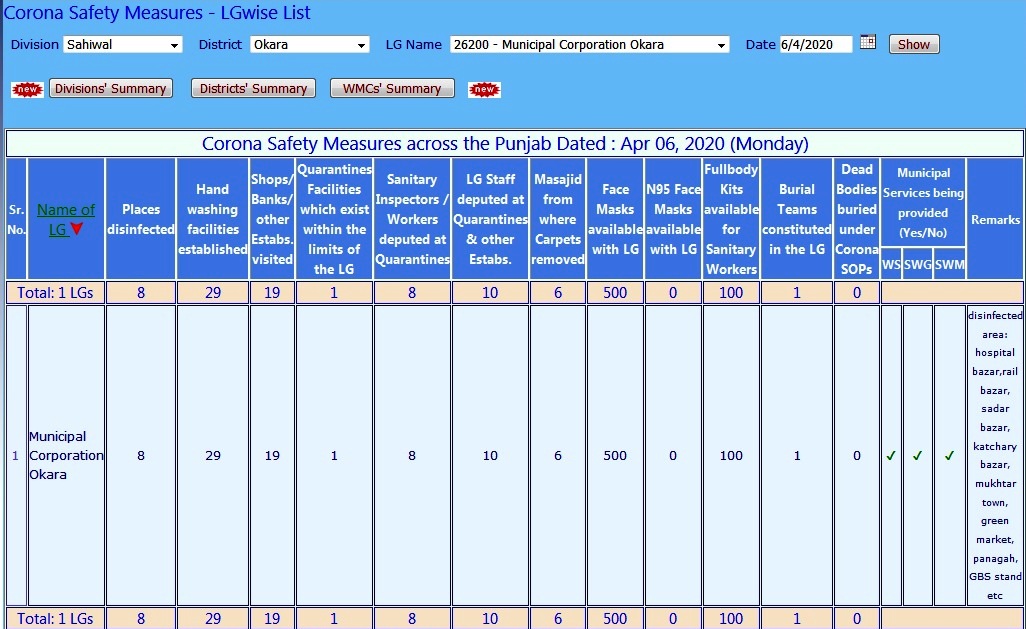The height and width of the screenshot is (629, 1026).
Task: Click the Burial Teams constituted header
Action: pyautogui.click(x=797, y=219)
